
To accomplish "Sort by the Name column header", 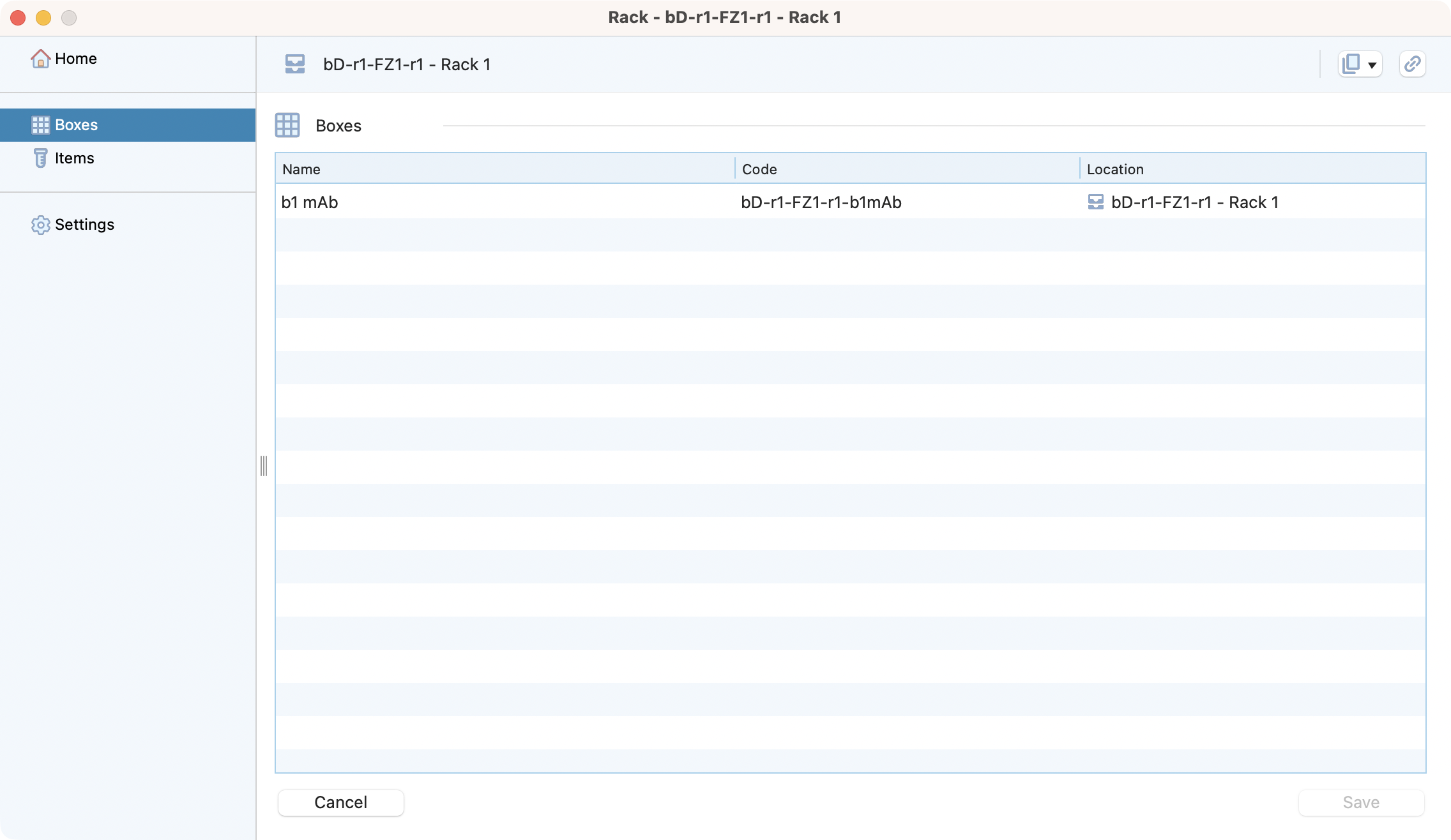I will click(301, 169).
